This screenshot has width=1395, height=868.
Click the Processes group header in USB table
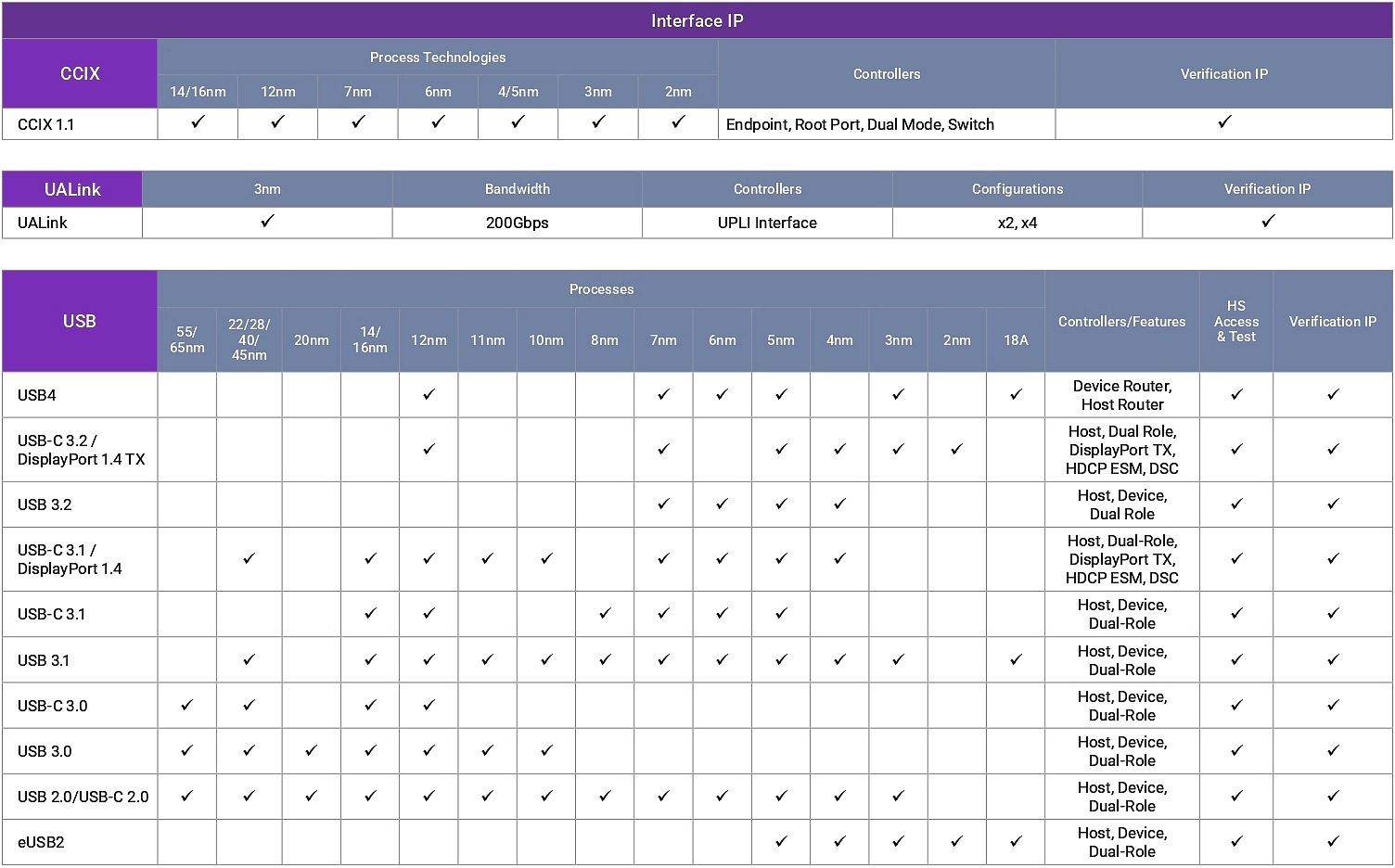[601, 289]
